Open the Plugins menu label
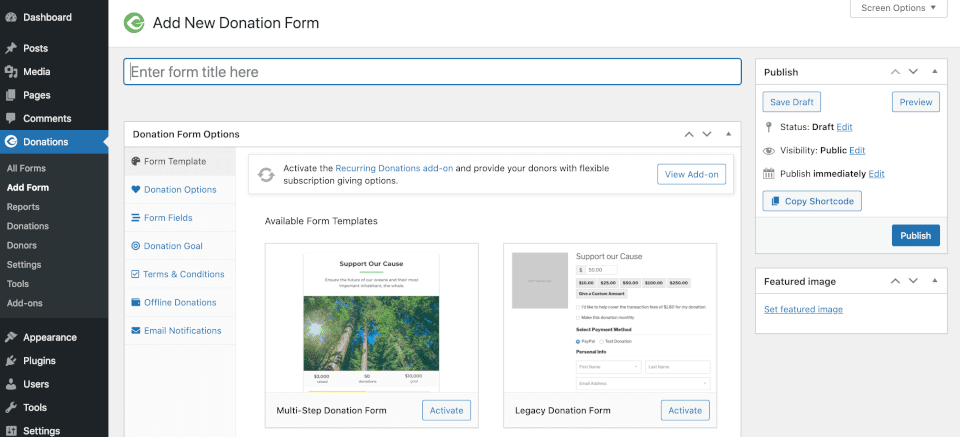Viewport: 960px width, 437px height. (x=39, y=360)
